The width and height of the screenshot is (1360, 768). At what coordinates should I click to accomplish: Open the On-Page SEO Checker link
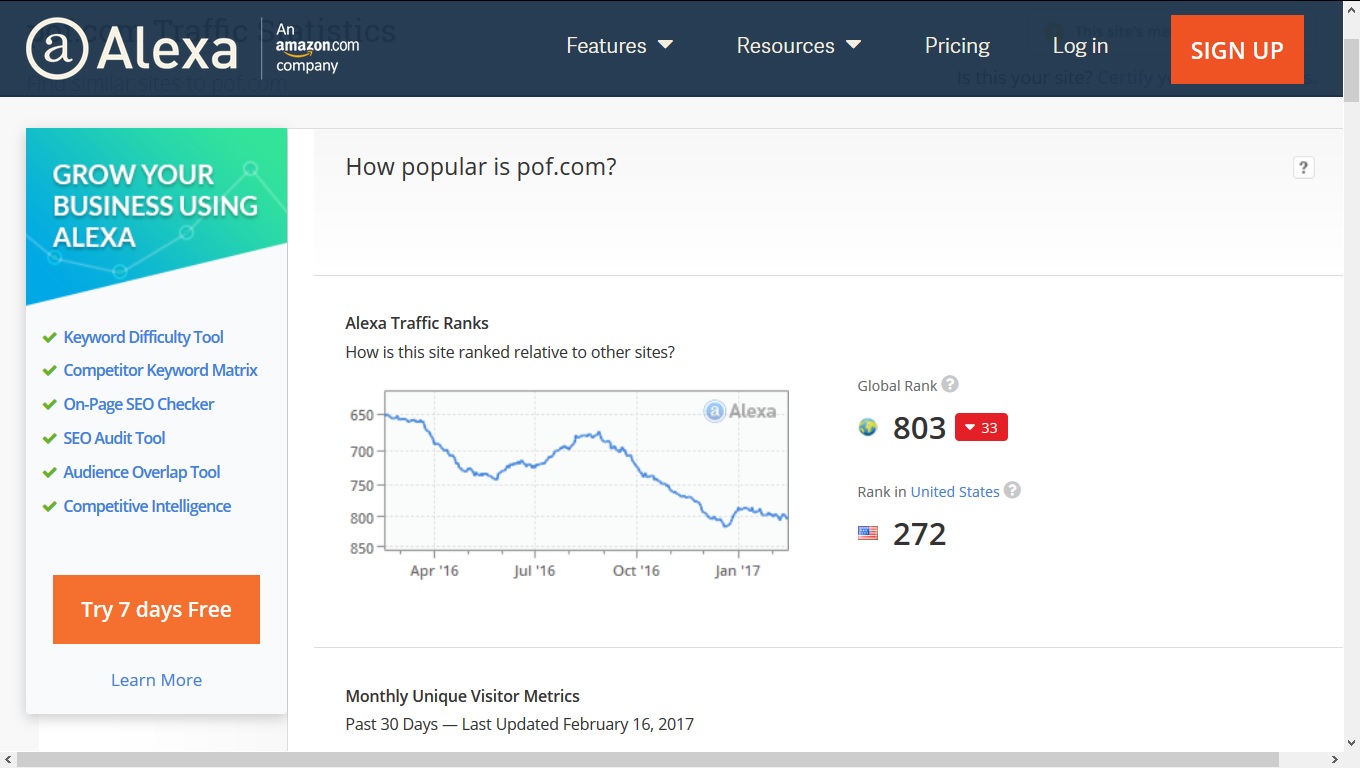[139, 404]
